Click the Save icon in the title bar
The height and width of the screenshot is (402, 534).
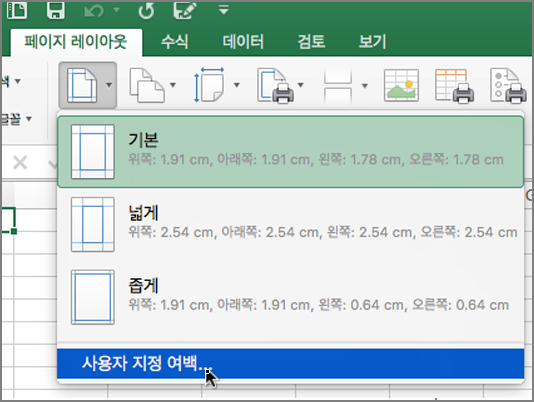pyautogui.click(x=56, y=10)
